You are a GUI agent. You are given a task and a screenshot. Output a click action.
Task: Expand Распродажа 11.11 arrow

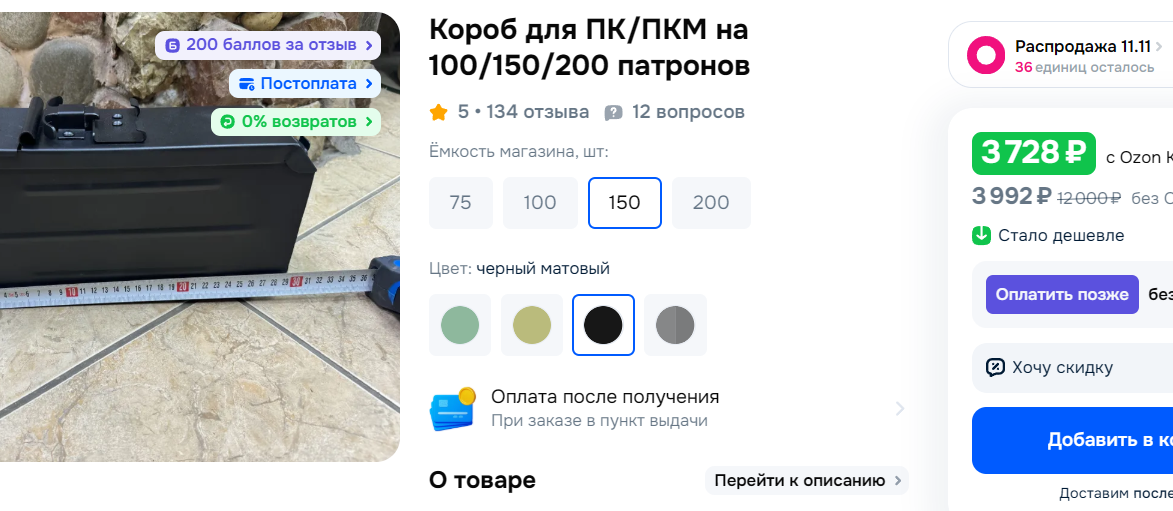1158,46
